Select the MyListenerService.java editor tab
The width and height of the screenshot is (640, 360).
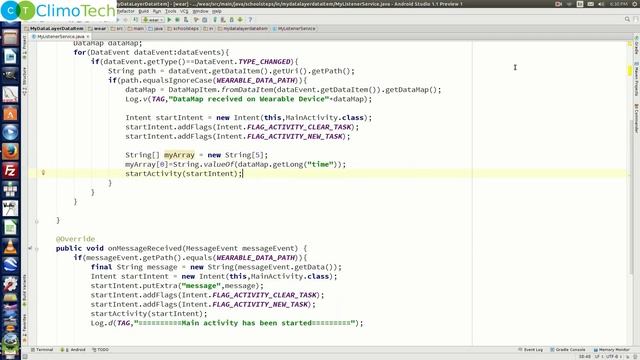tap(60, 36)
